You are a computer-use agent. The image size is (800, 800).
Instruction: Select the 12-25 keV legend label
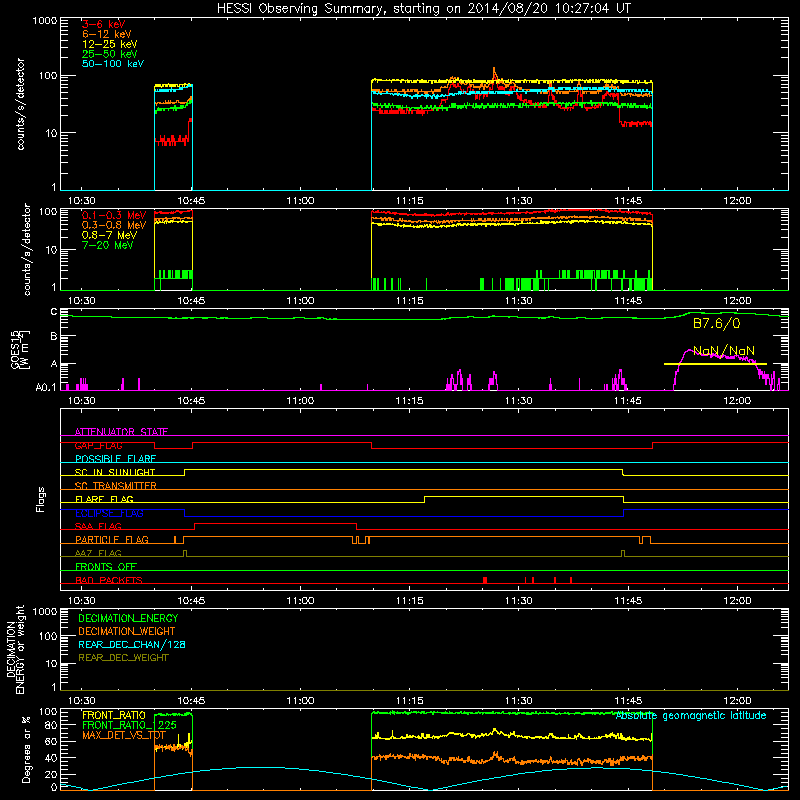pos(110,44)
